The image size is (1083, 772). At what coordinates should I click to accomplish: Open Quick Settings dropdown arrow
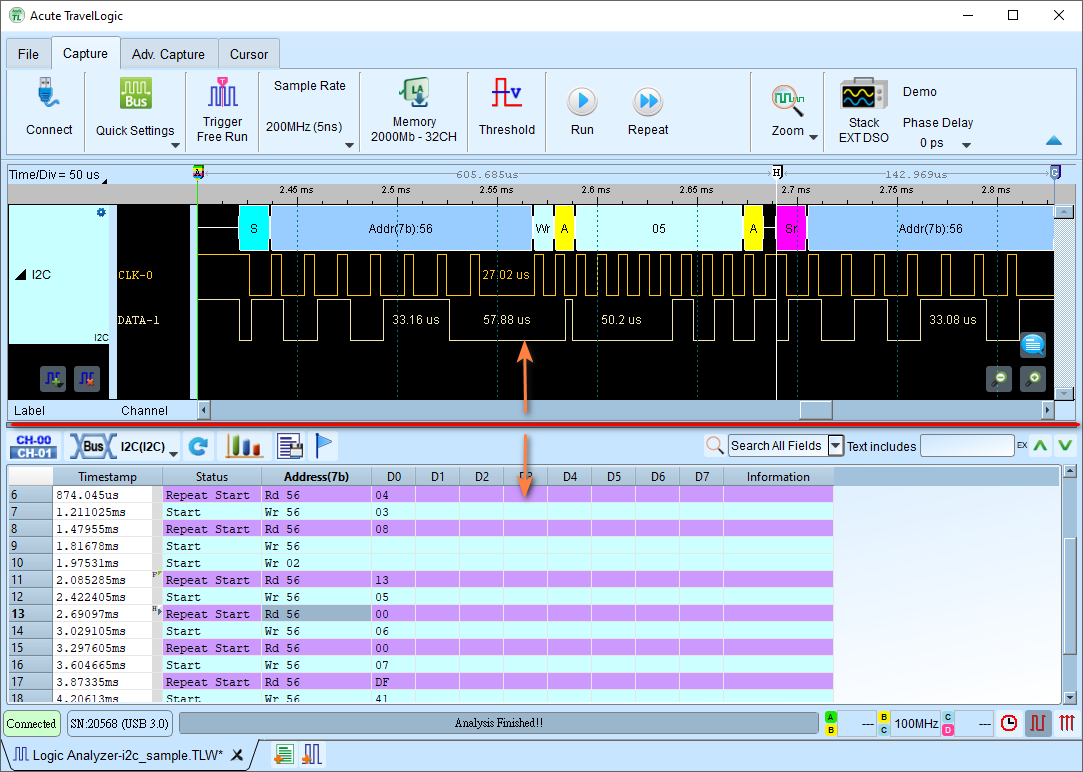click(175, 145)
